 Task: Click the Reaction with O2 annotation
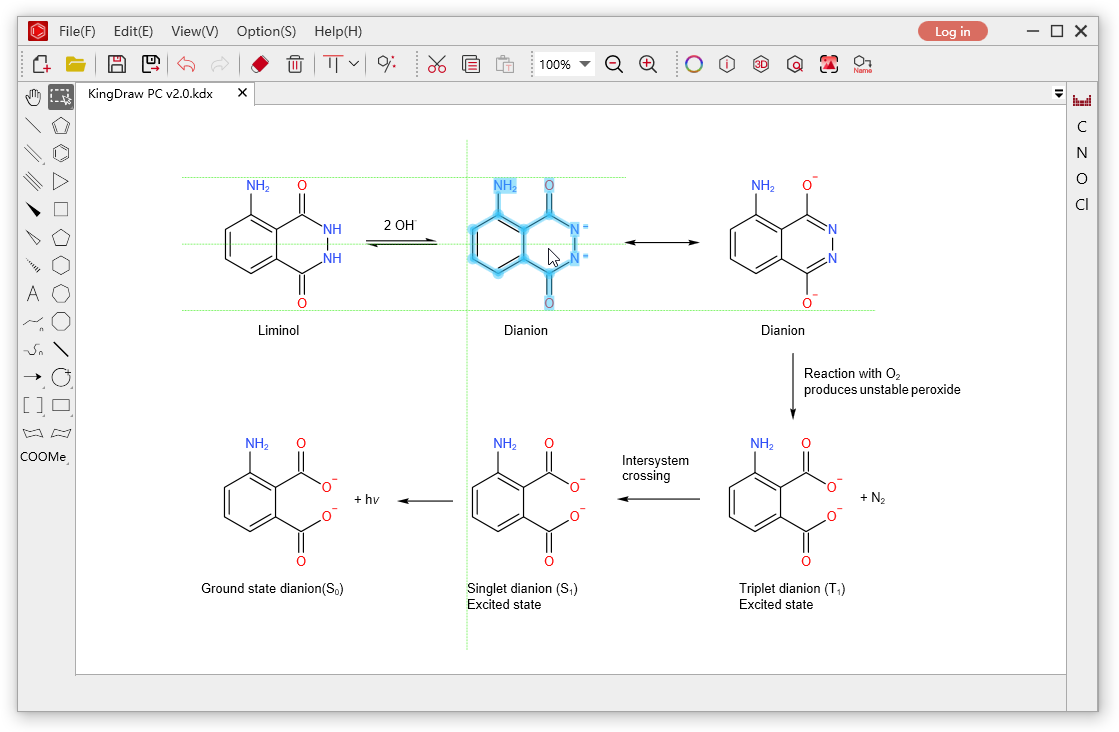882,382
